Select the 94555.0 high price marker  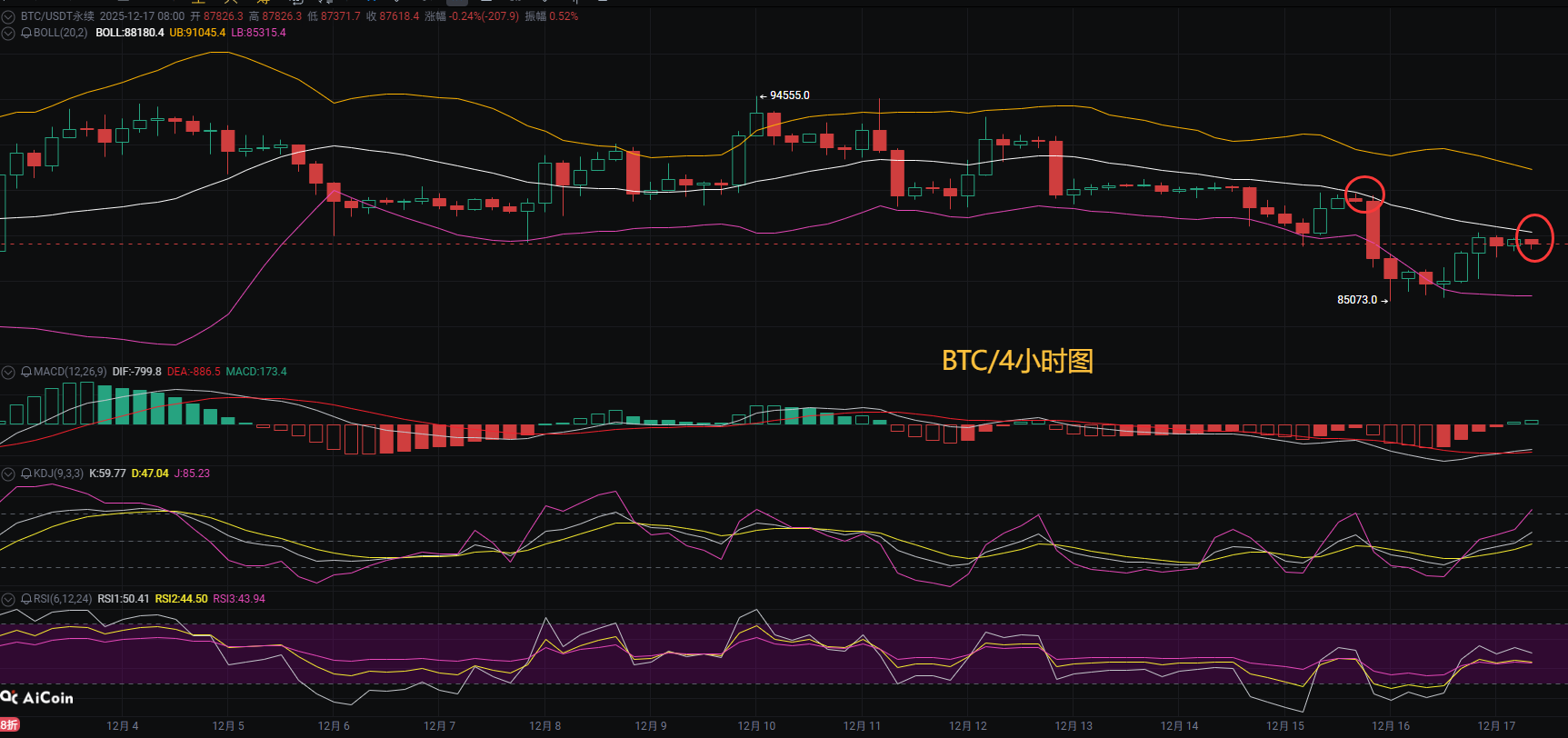pos(788,95)
